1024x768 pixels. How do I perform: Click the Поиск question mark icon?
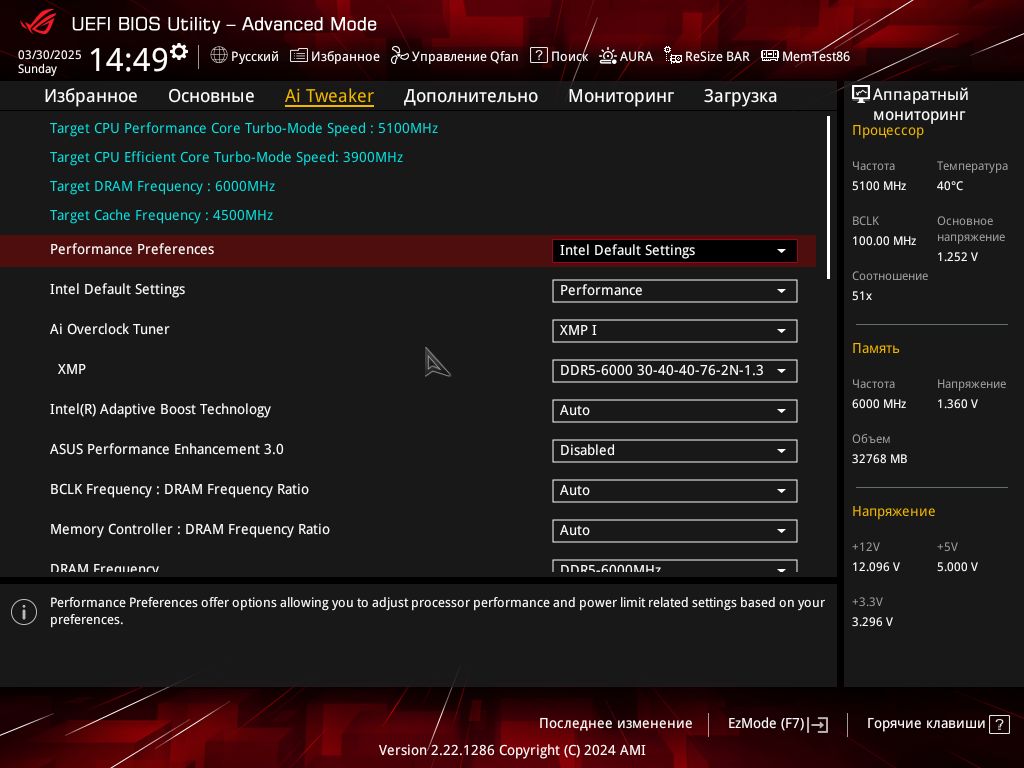point(538,56)
